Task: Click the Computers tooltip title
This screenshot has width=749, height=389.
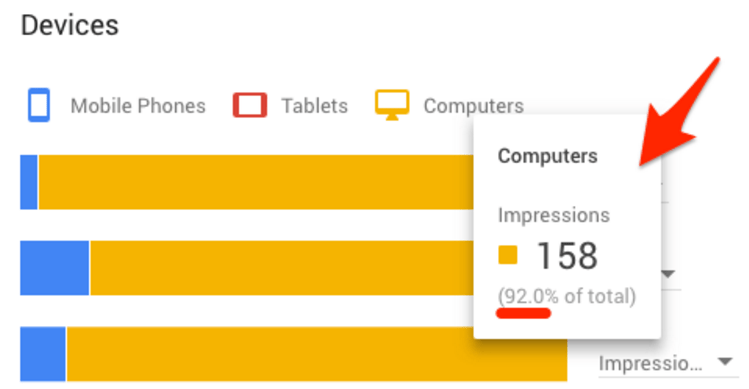Action: pos(547,156)
